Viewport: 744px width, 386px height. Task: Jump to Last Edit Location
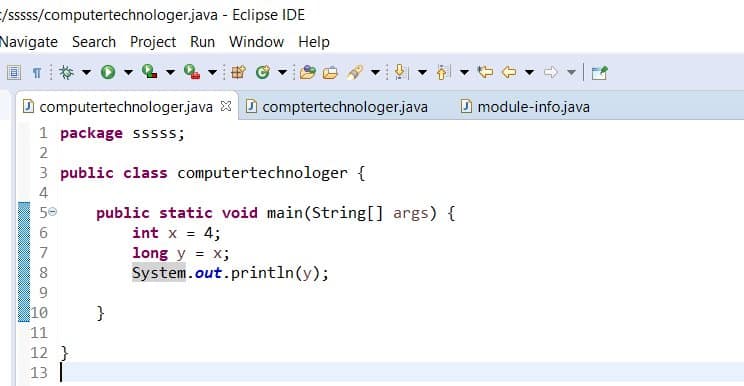click(x=485, y=72)
